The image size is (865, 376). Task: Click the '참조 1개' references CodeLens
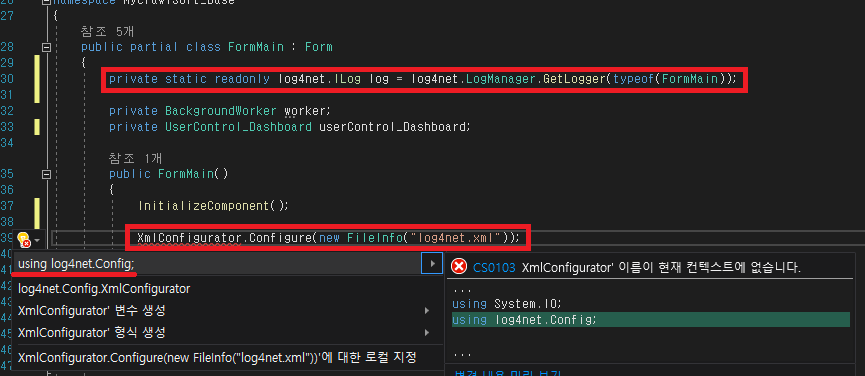pyautogui.click(x=135, y=159)
